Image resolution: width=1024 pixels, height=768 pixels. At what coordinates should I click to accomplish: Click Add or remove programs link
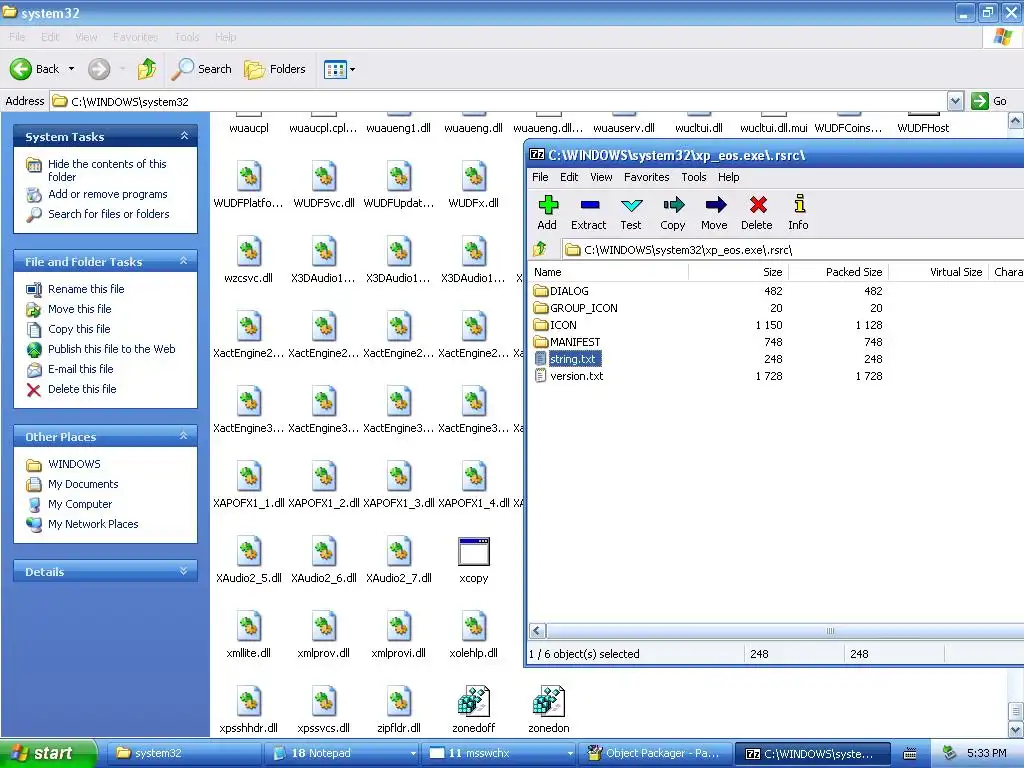[x=108, y=194]
